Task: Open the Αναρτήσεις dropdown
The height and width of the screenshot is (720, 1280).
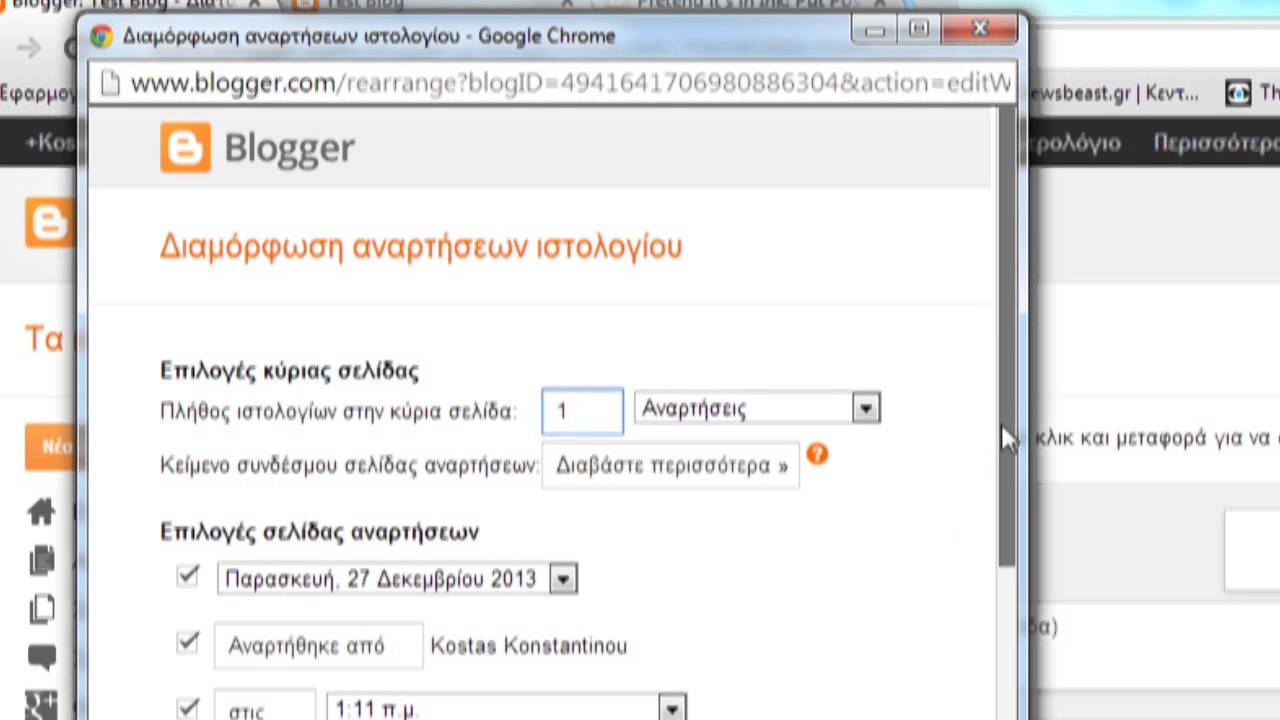Action: pyautogui.click(x=757, y=408)
